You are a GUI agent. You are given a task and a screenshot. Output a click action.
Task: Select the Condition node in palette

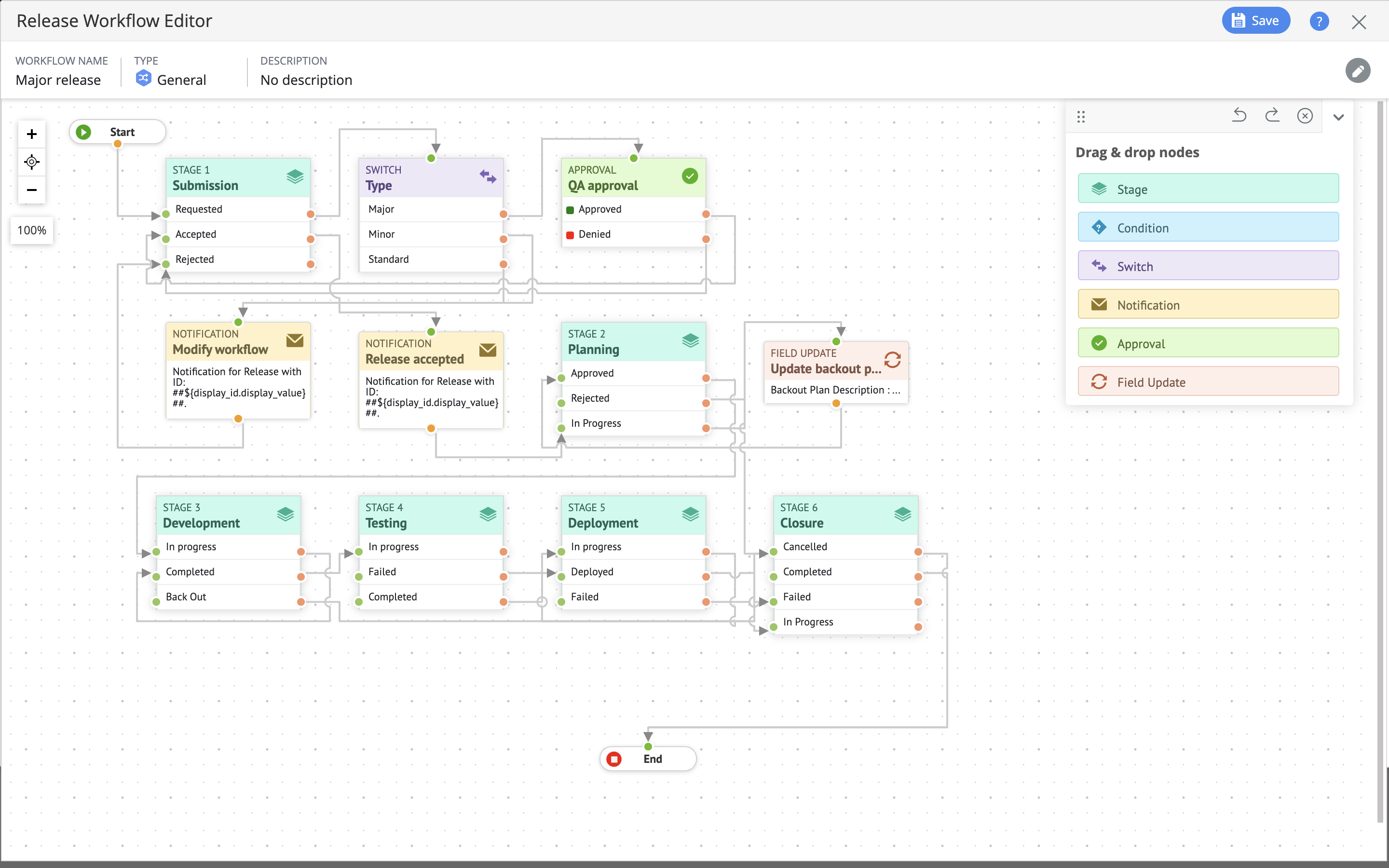pos(1208,227)
